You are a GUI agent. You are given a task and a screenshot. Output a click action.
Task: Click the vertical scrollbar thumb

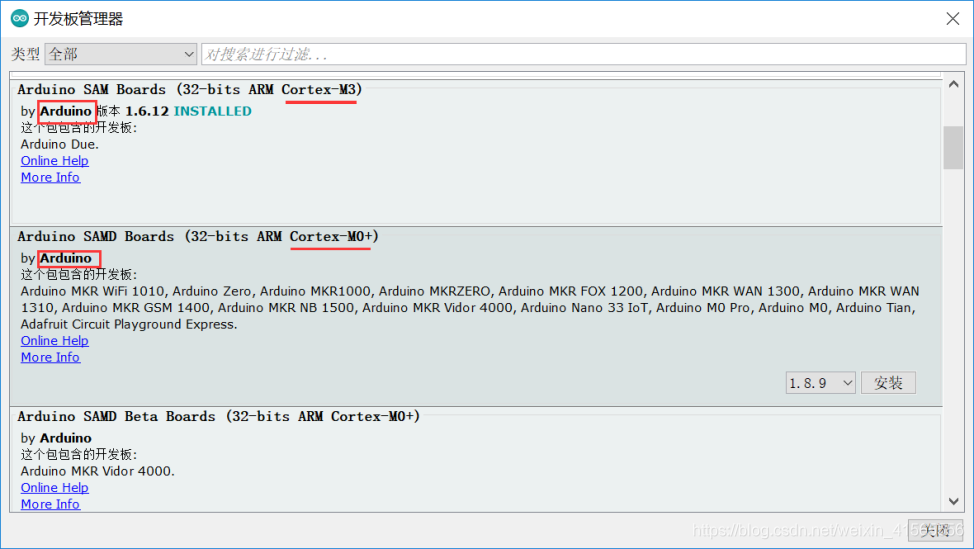pyautogui.click(x=954, y=148)
